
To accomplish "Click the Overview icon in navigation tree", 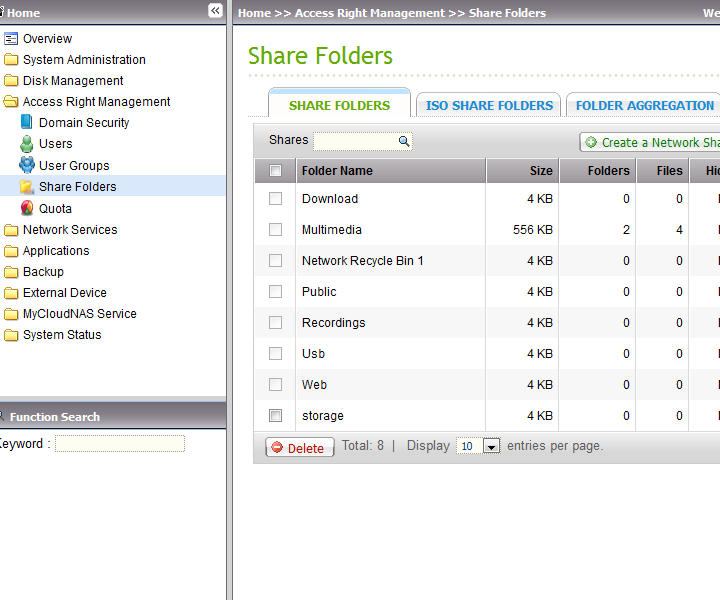I will pos(11,39).
